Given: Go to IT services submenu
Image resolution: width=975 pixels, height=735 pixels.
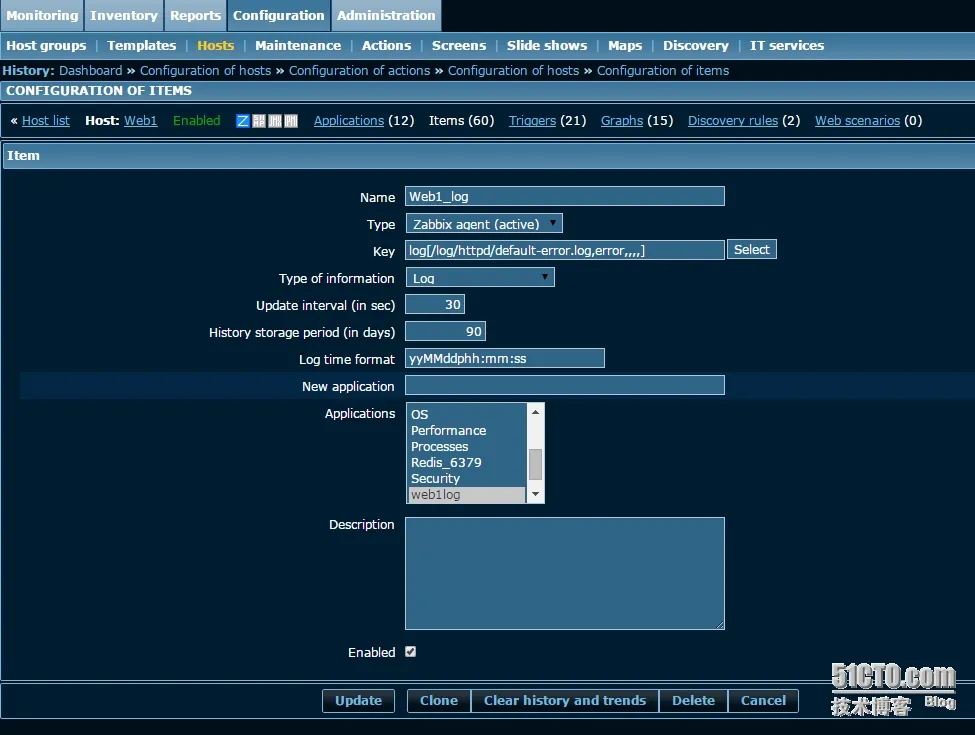Looking at the screenshot, I should (787, 45).
